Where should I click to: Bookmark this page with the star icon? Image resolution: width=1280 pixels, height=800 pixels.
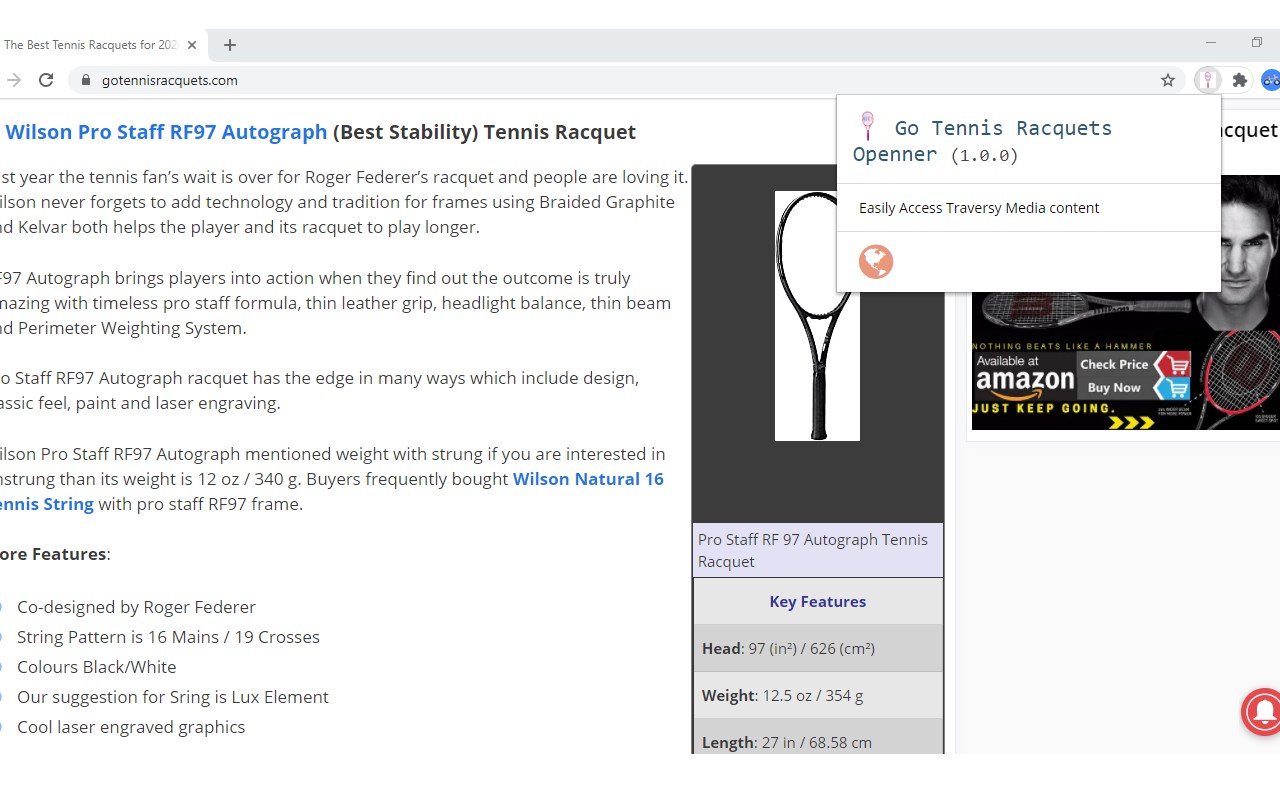click(x=1168, y=80)
